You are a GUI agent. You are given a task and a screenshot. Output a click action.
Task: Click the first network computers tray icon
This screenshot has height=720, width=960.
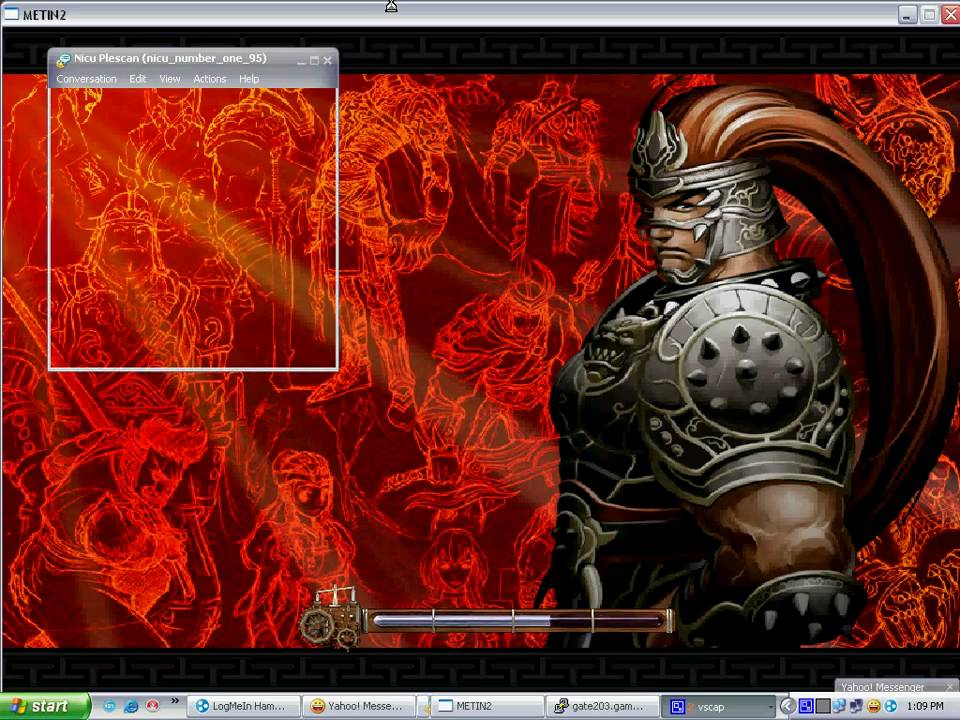(x=839, y=707)
